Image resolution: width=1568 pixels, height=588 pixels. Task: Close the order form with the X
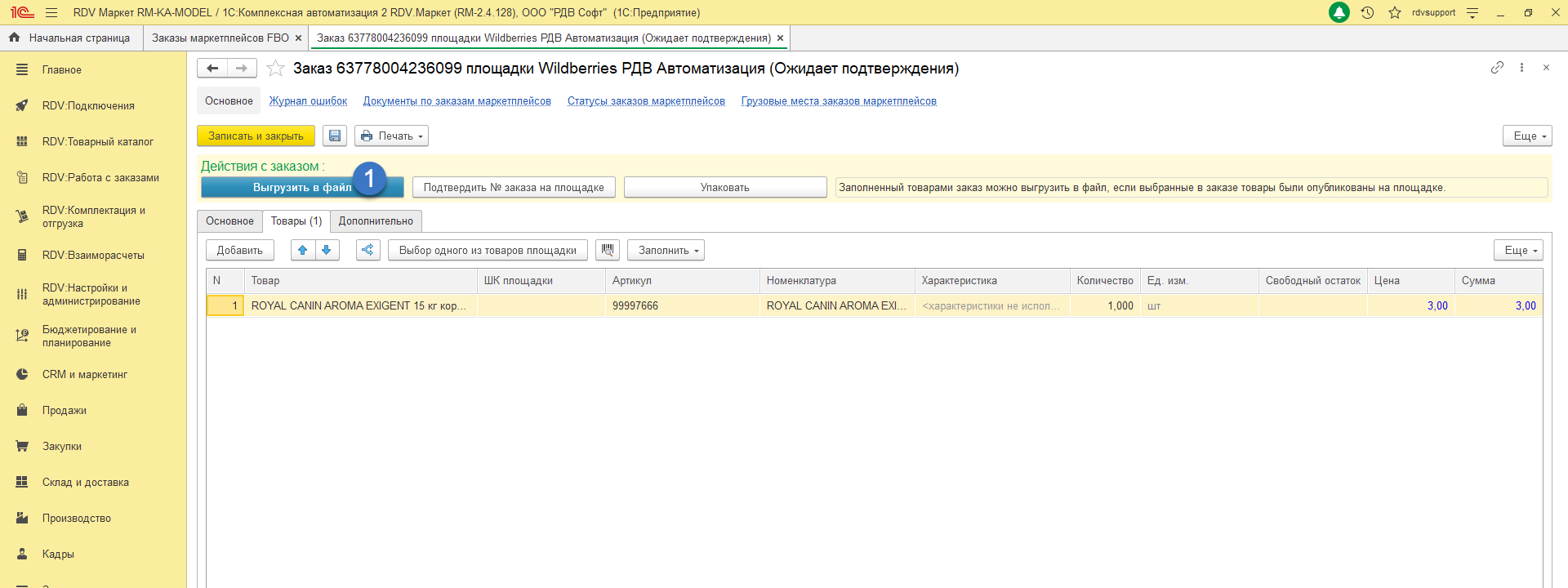coord(1546,68)
